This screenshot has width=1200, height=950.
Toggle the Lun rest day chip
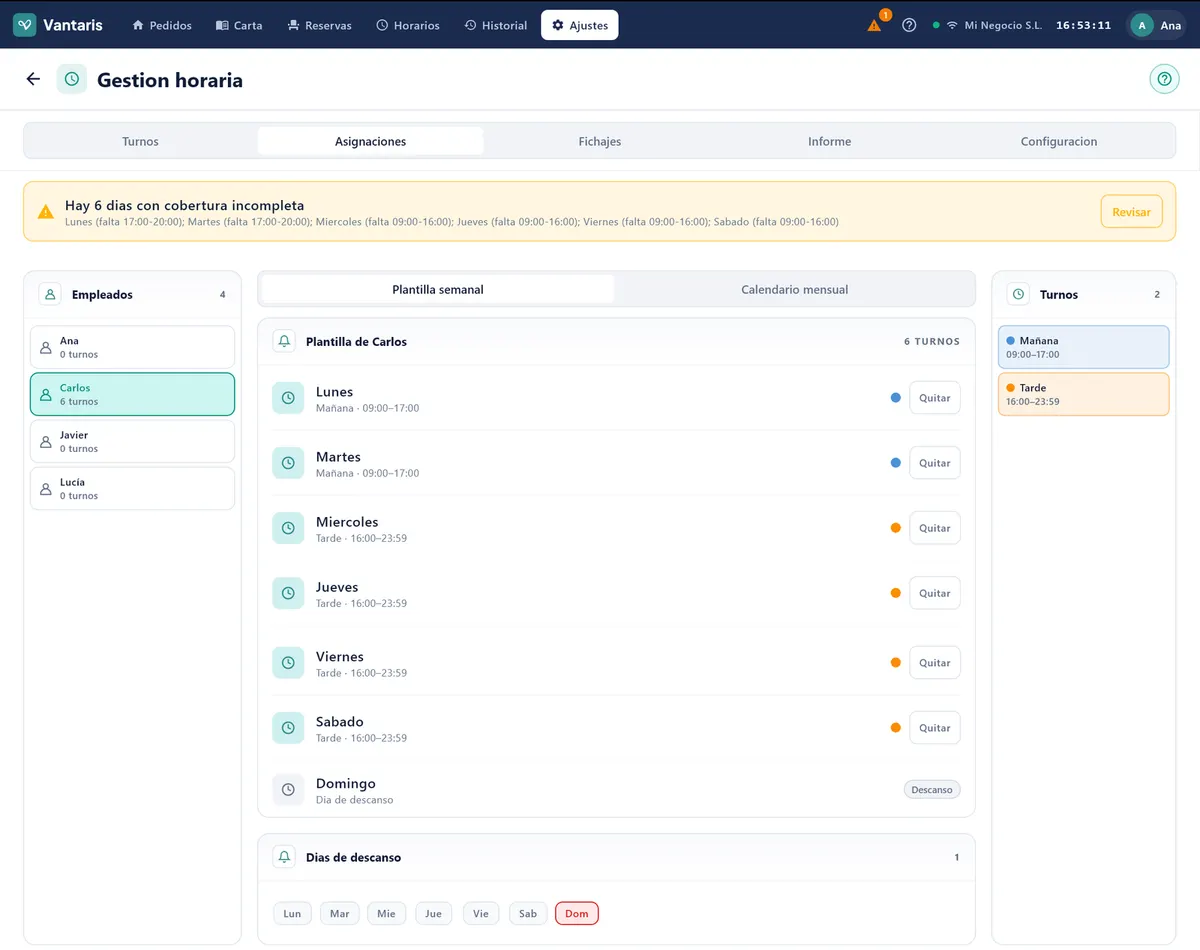[x=292, y=913]
